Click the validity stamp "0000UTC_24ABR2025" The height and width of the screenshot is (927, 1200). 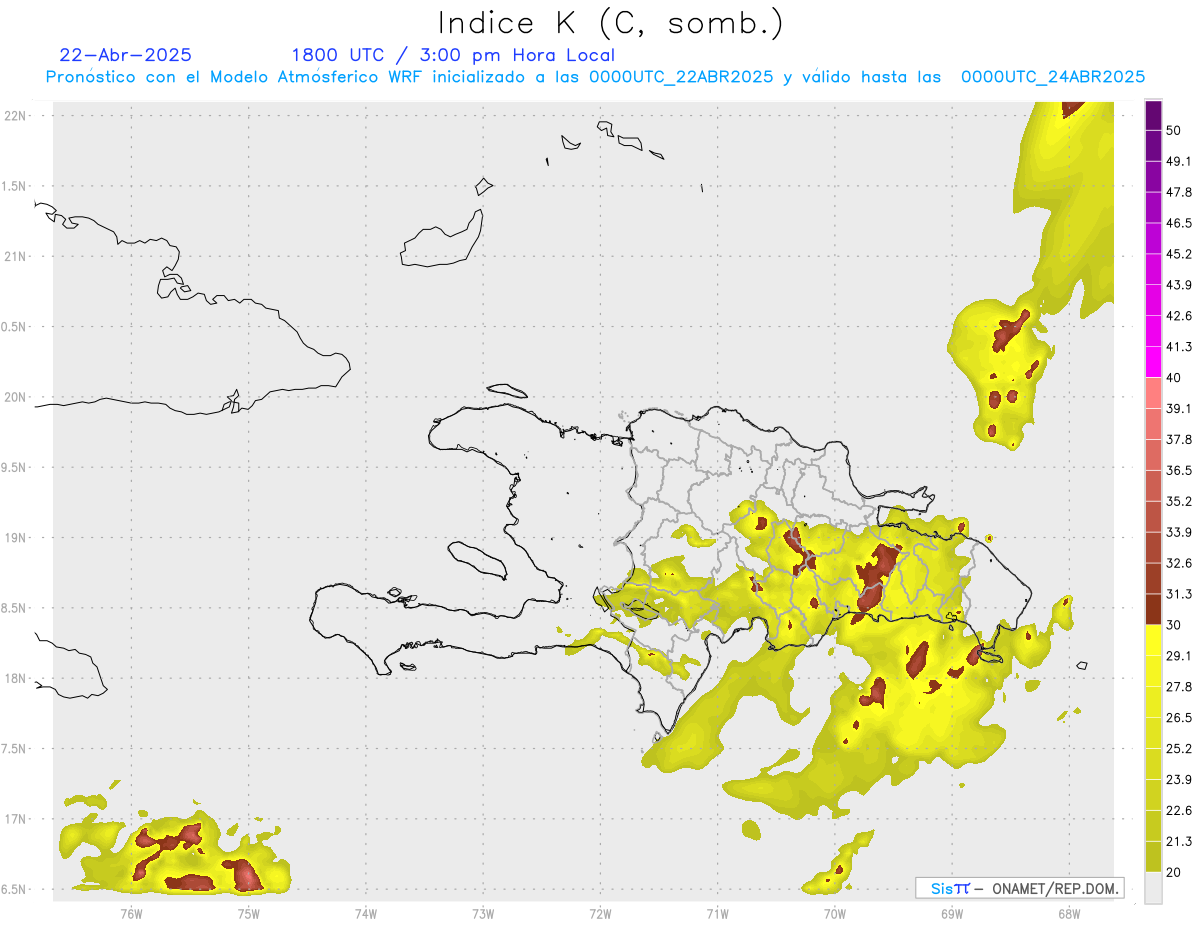(x=1053, y=77)
